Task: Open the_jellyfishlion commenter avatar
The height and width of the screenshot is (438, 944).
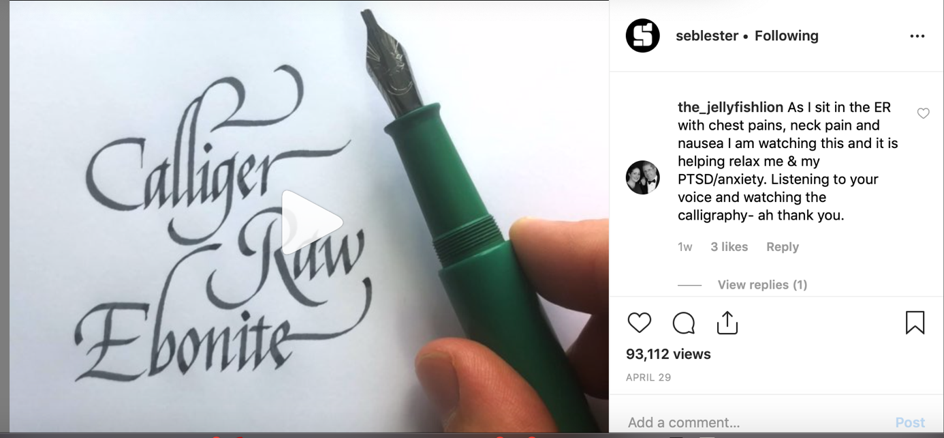Action: click(x=643, y=177)
